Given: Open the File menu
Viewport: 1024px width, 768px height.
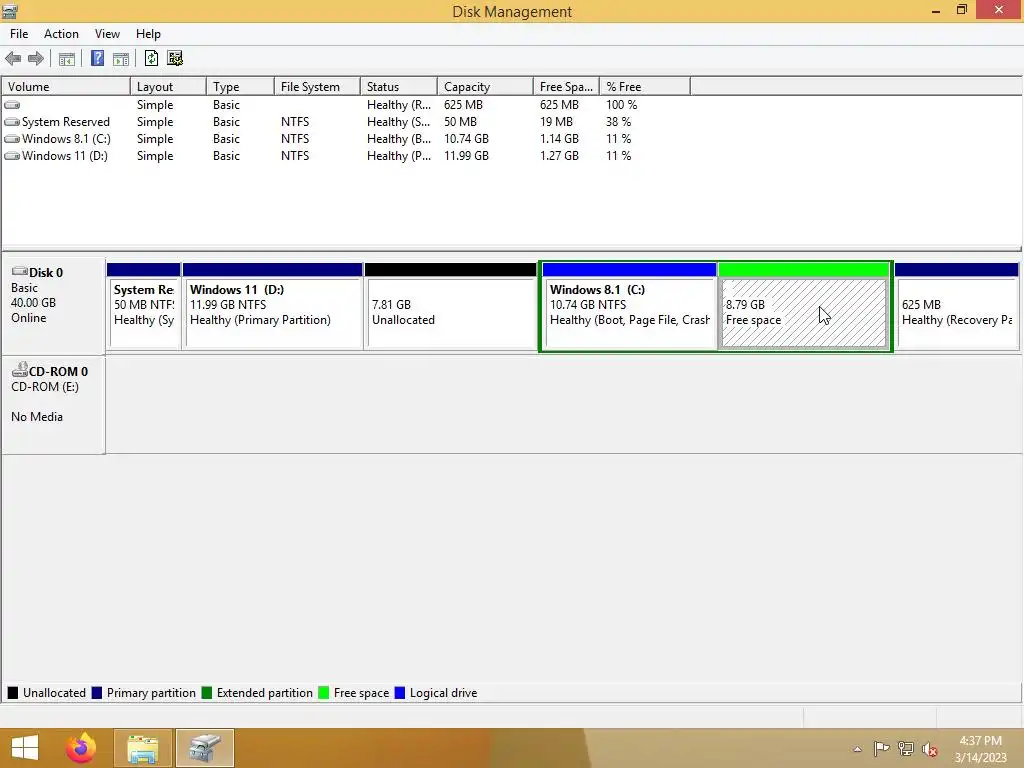Looking at the screenshot, I should tap(19, 34).
